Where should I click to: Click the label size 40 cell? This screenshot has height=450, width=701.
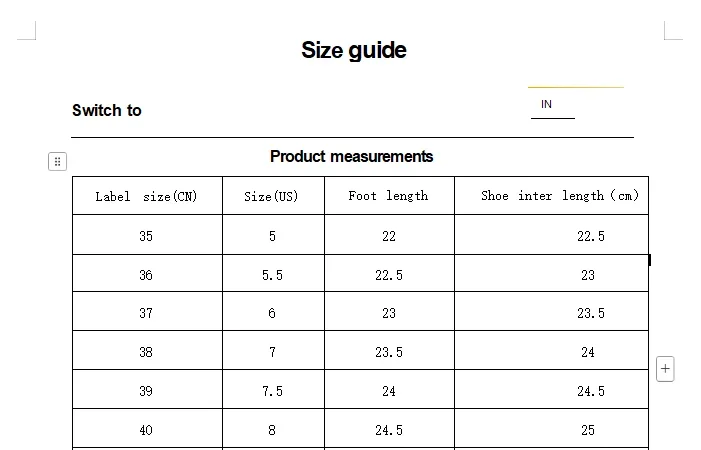click(x=146, y=430)
